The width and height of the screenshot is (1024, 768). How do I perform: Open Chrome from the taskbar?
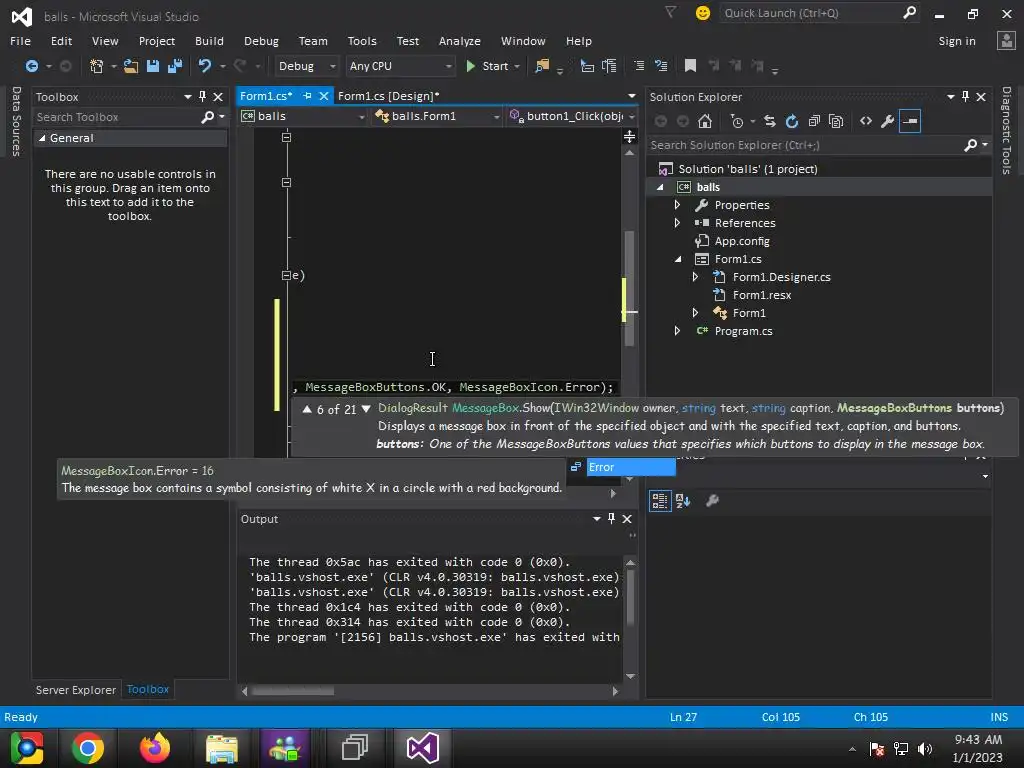click(x=88, y=748)
